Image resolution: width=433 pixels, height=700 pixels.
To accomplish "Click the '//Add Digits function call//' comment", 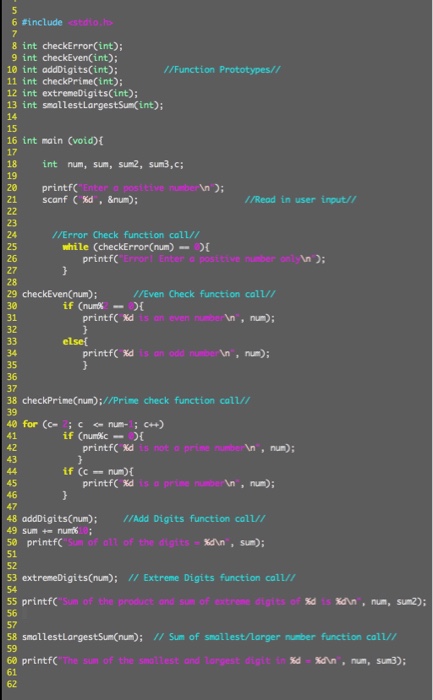I will point(194,519).
